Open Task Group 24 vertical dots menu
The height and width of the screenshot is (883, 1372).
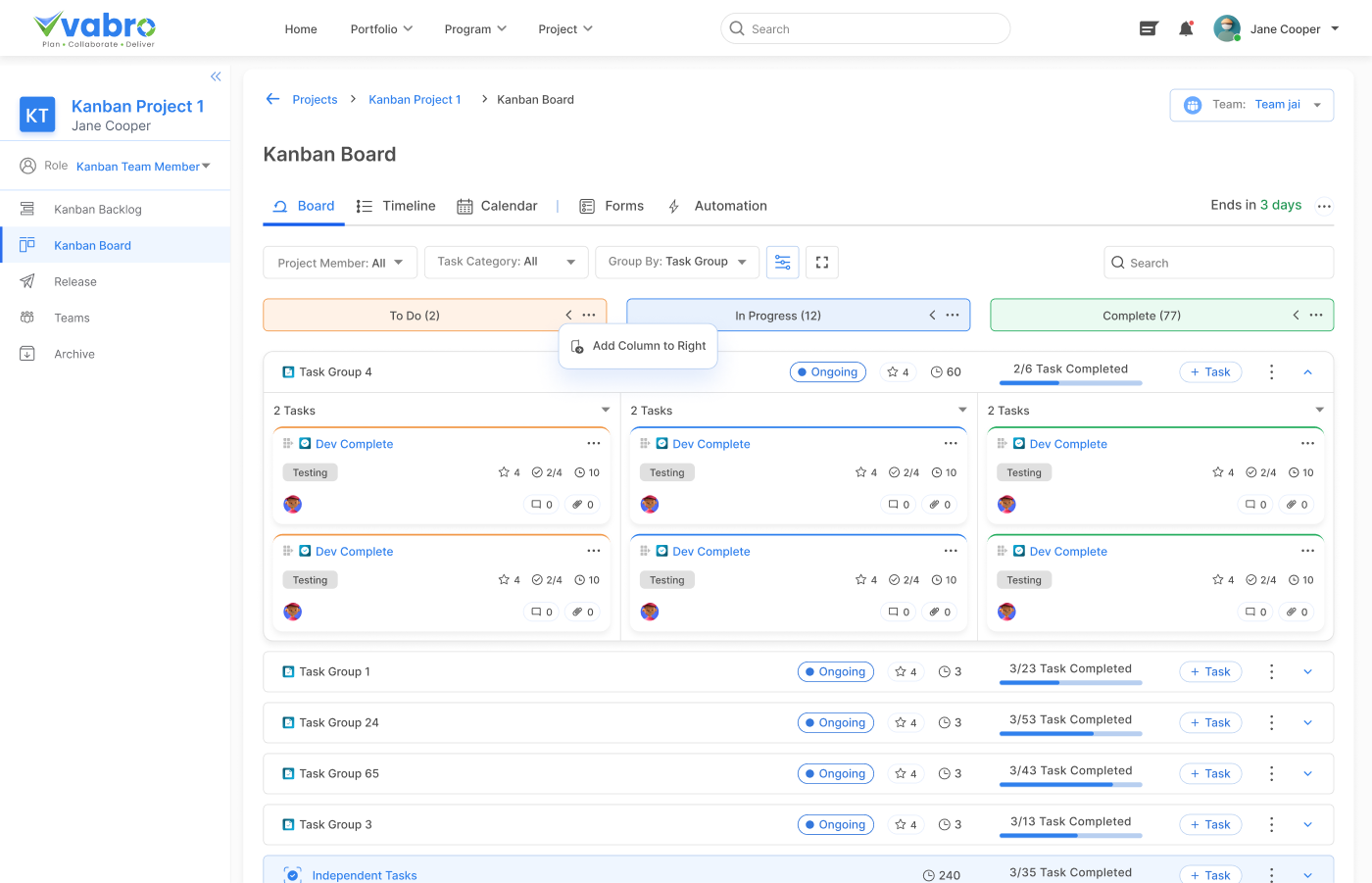tap(1272, 723)
